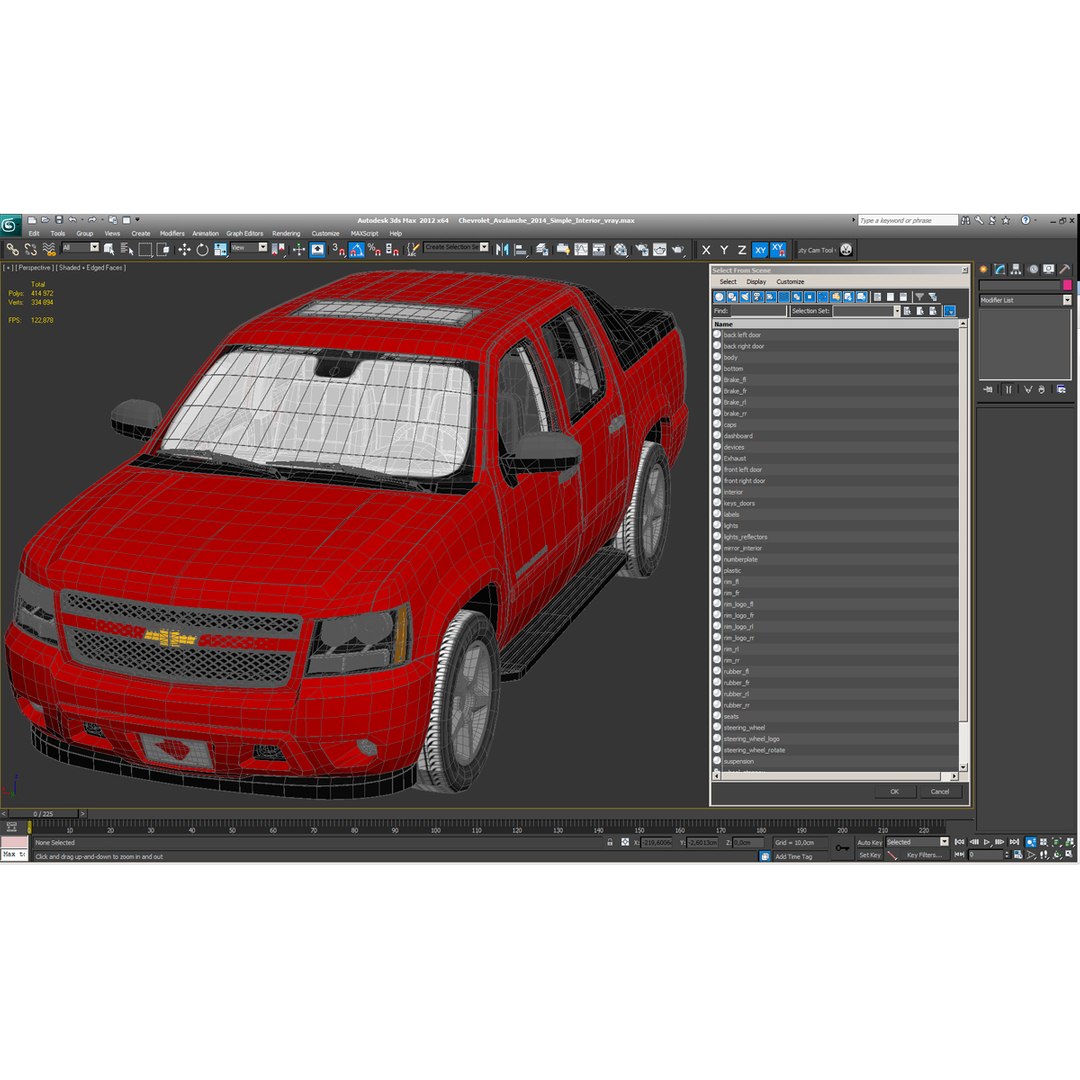Viewport: 1080px width, 1080px height.
Task: Restrict to Y axis constraint
Action: tap(724, 250)
